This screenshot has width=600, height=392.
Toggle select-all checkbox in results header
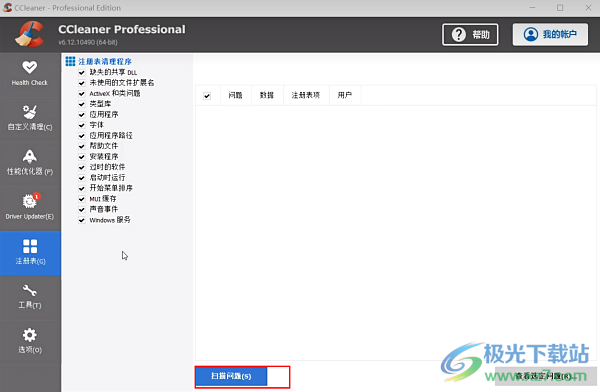click(x=207, y=96)
